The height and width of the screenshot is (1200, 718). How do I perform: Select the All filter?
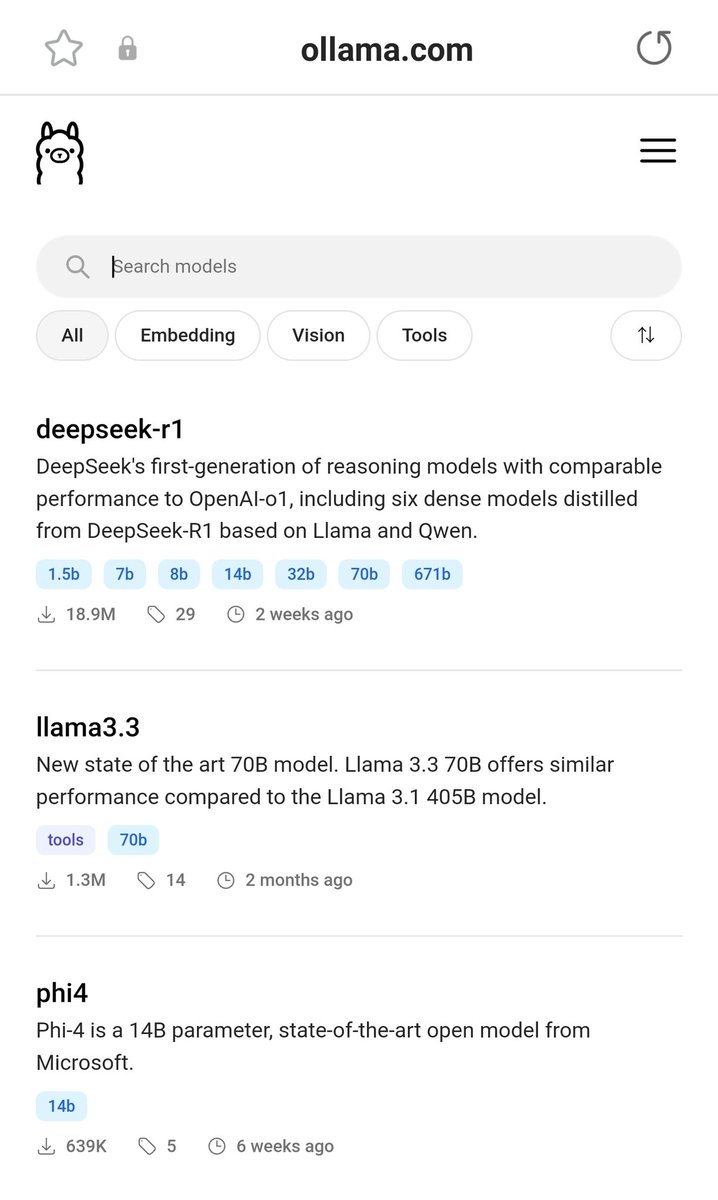coord(72,335)
